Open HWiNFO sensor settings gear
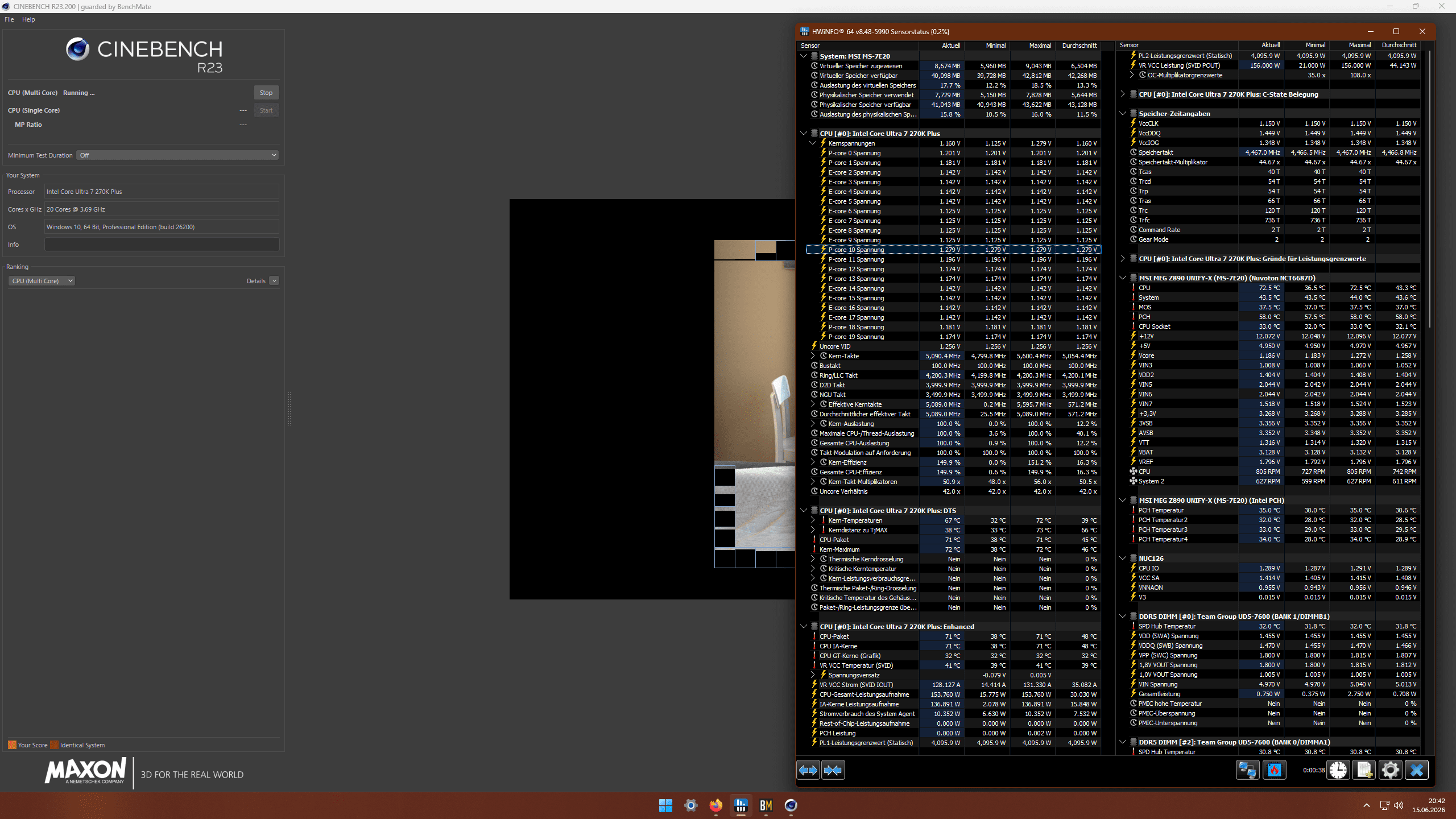The height and width of the screenshot is (819, 1456). coord(1391,770)
